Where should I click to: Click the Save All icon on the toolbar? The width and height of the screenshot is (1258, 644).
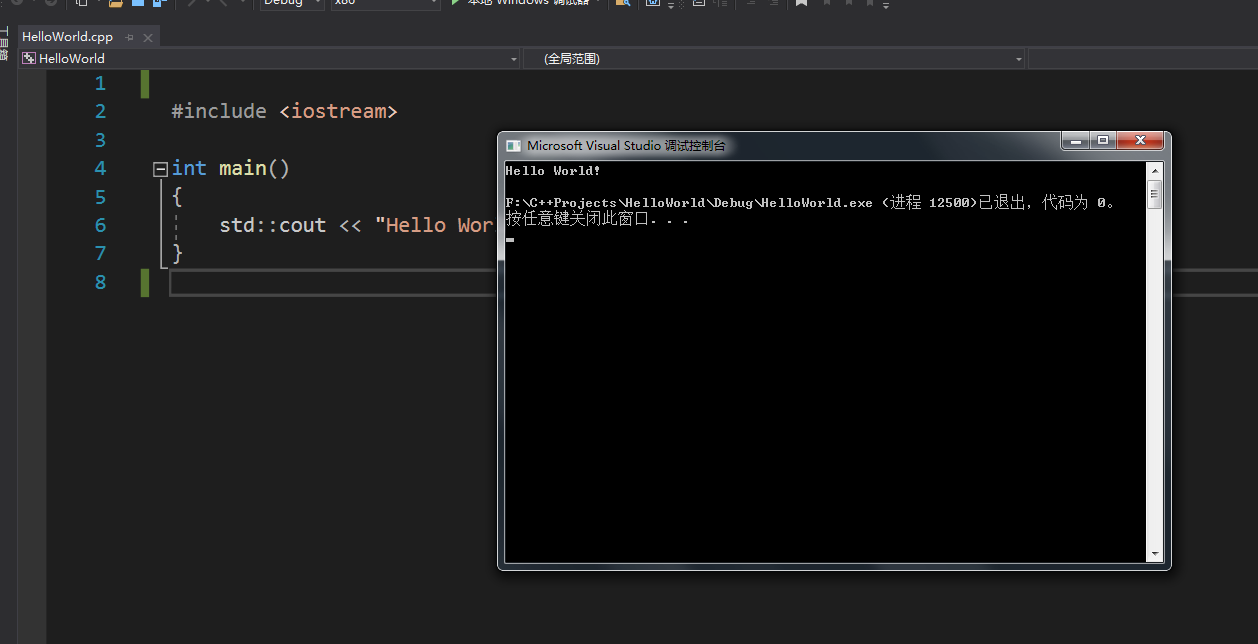(x=158, y=5)
